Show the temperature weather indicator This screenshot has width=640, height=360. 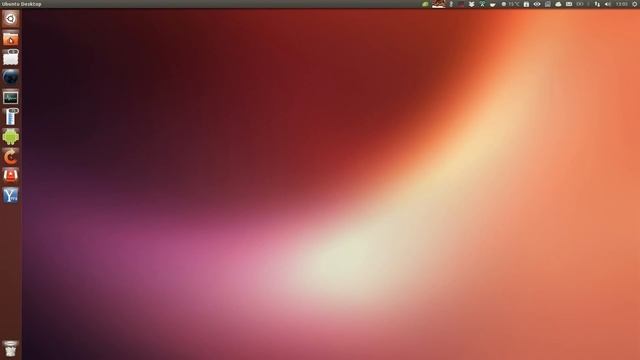(510, 4)
